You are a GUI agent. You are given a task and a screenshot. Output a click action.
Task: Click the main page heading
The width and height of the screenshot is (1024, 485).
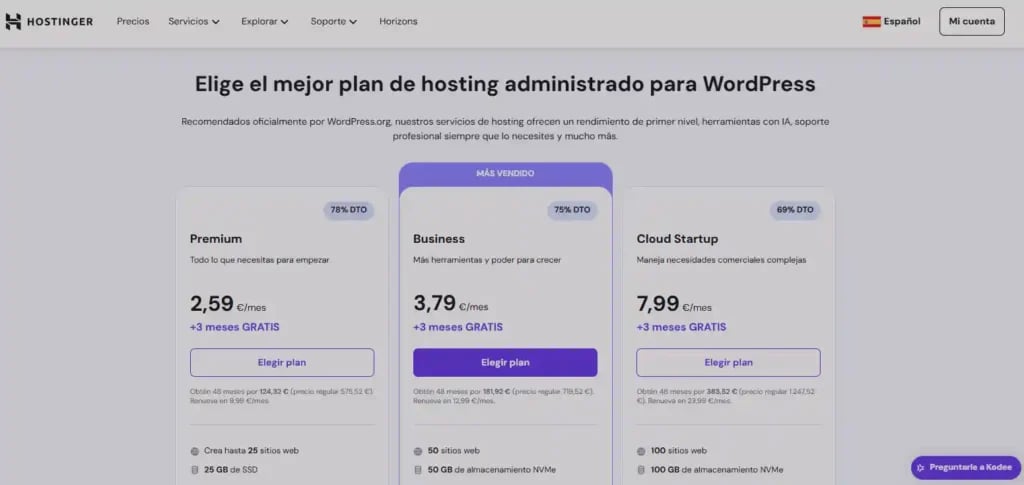coord(505,85)
